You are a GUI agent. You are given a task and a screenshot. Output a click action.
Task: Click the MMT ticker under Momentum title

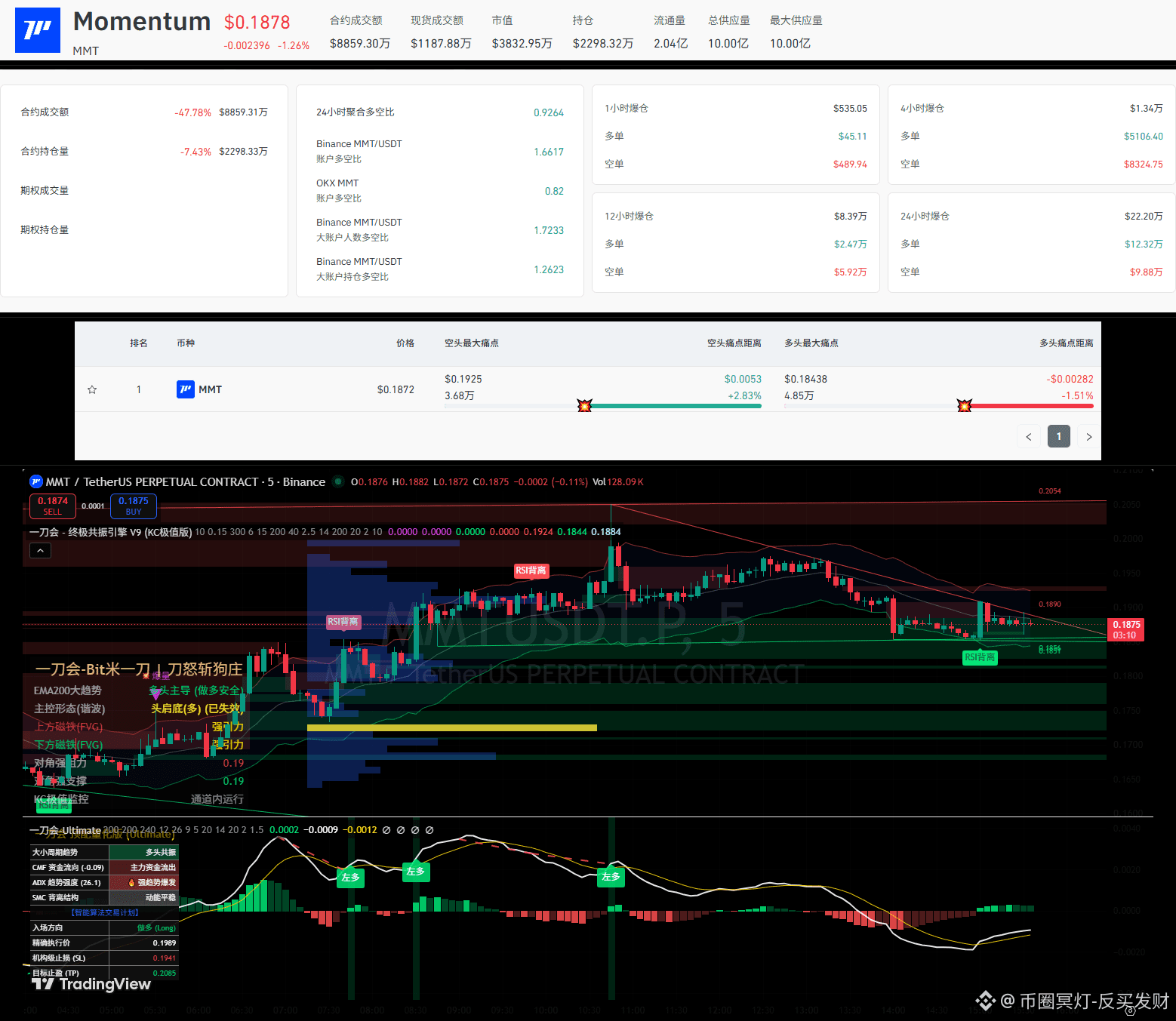(86, 51)
